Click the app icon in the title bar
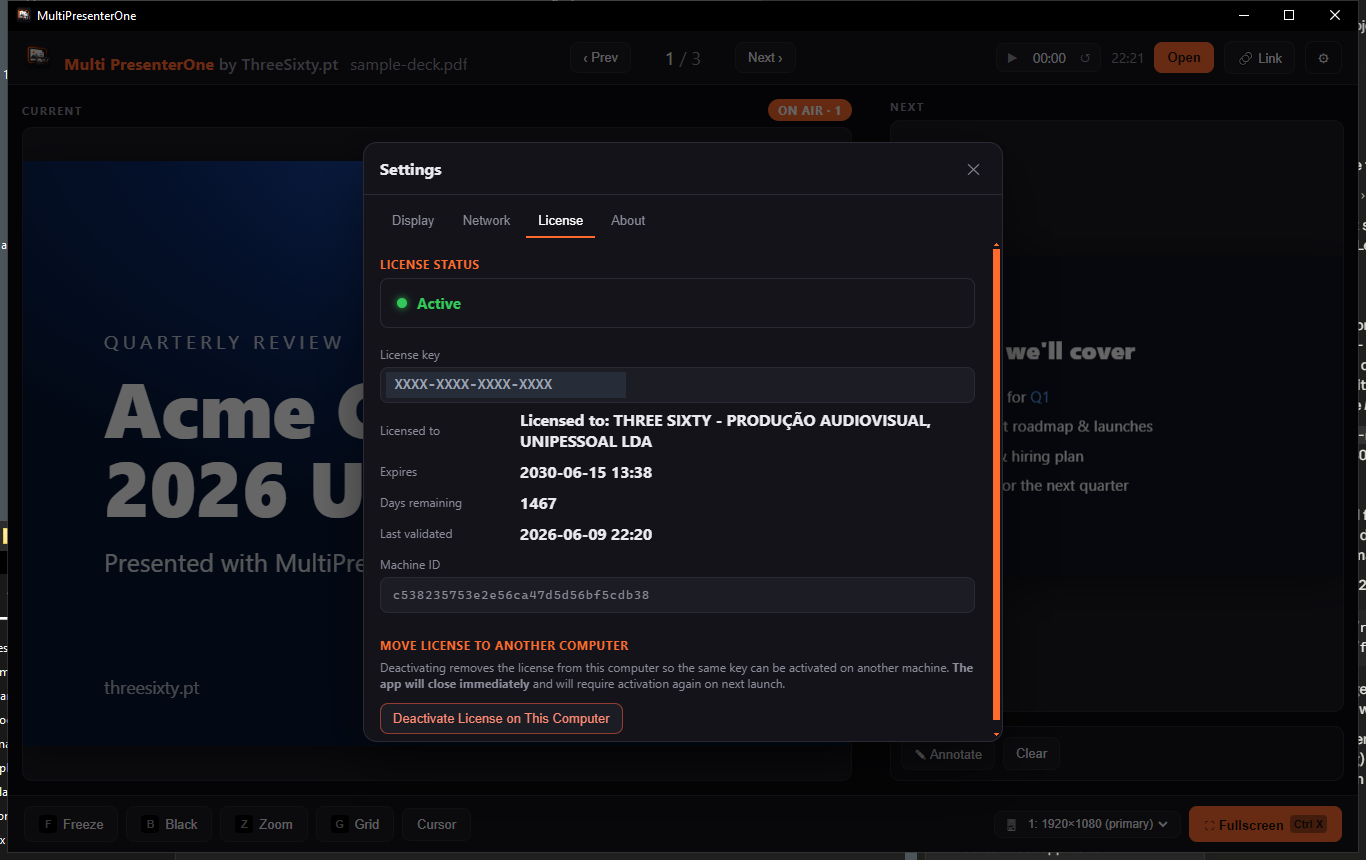 coord(23,15)
